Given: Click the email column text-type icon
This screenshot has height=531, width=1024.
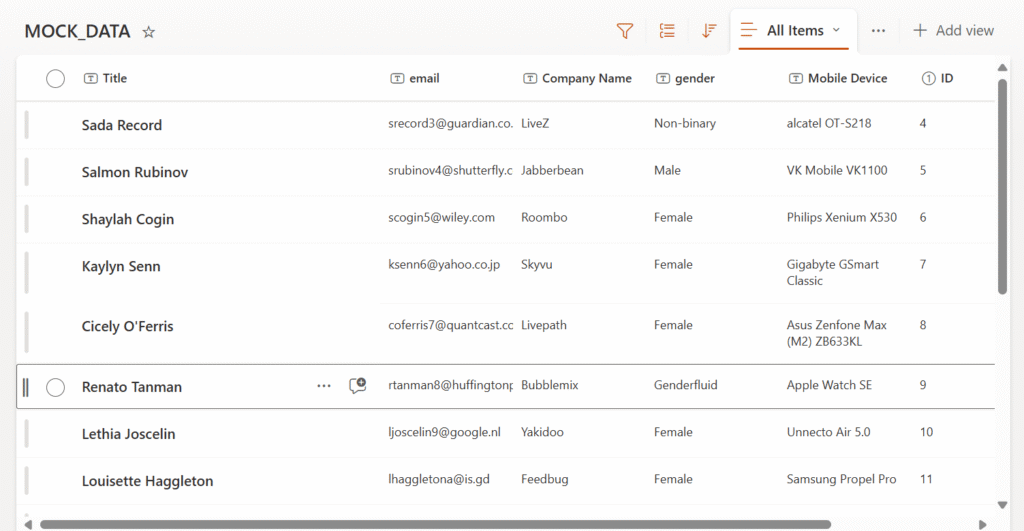Looking at the screenshot, I should click(x=397, y=78).
